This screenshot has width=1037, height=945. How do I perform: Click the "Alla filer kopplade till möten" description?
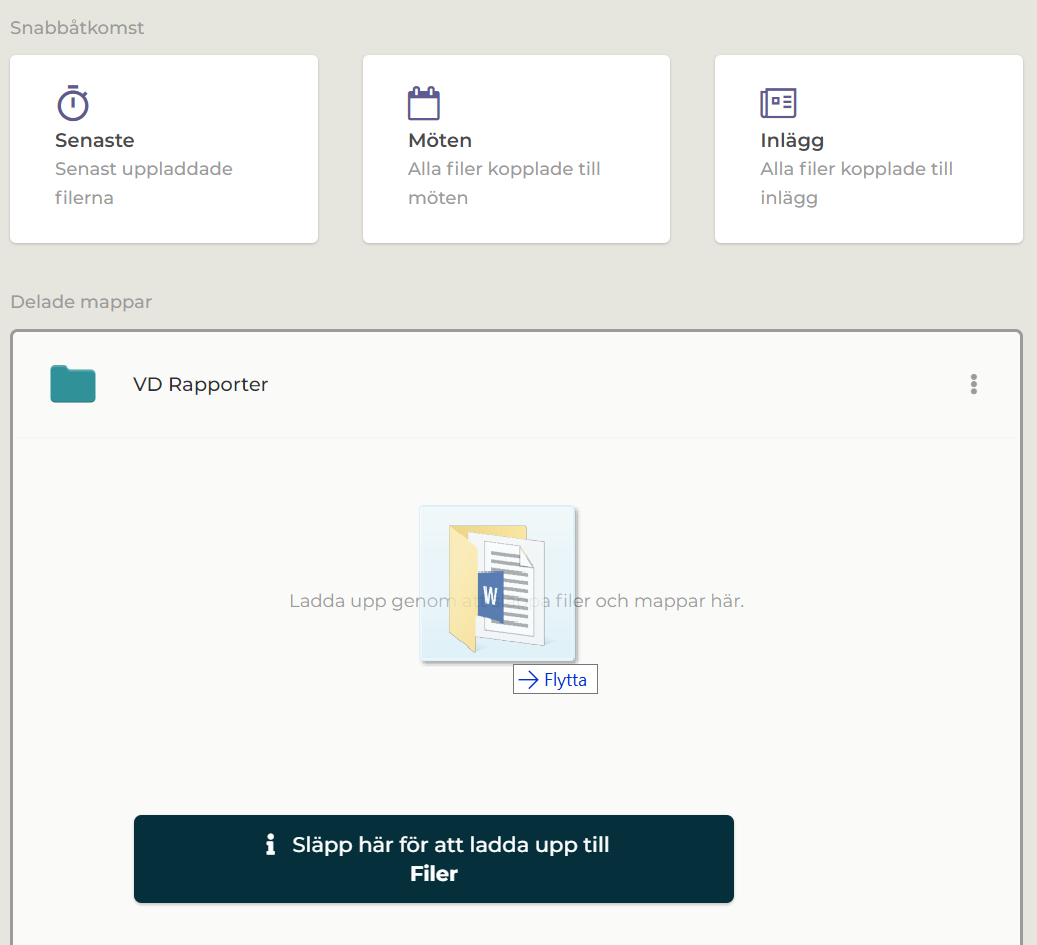click(x=504, y=183)
